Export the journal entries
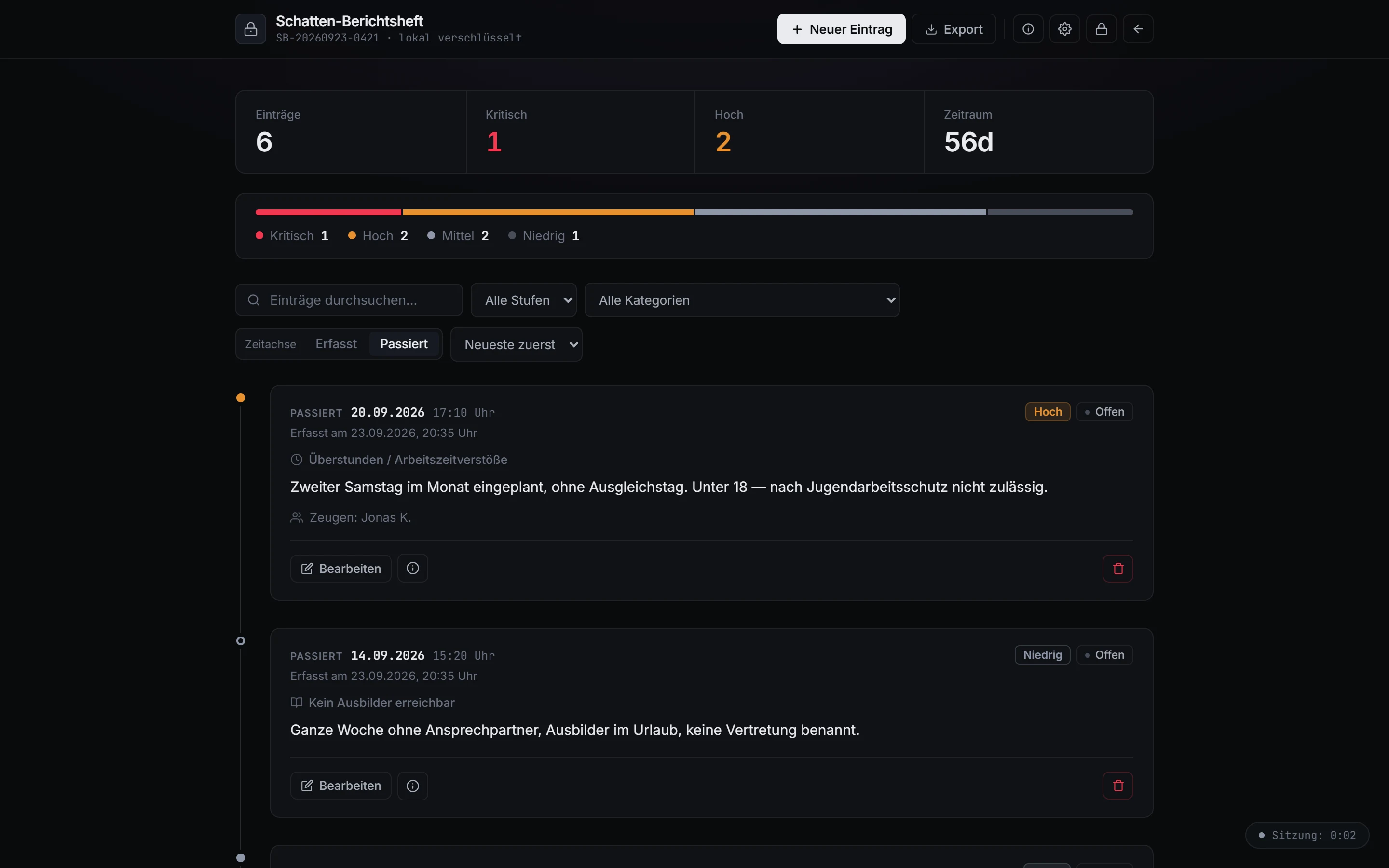The image size is (1389, 868). (x=953, y=29)
